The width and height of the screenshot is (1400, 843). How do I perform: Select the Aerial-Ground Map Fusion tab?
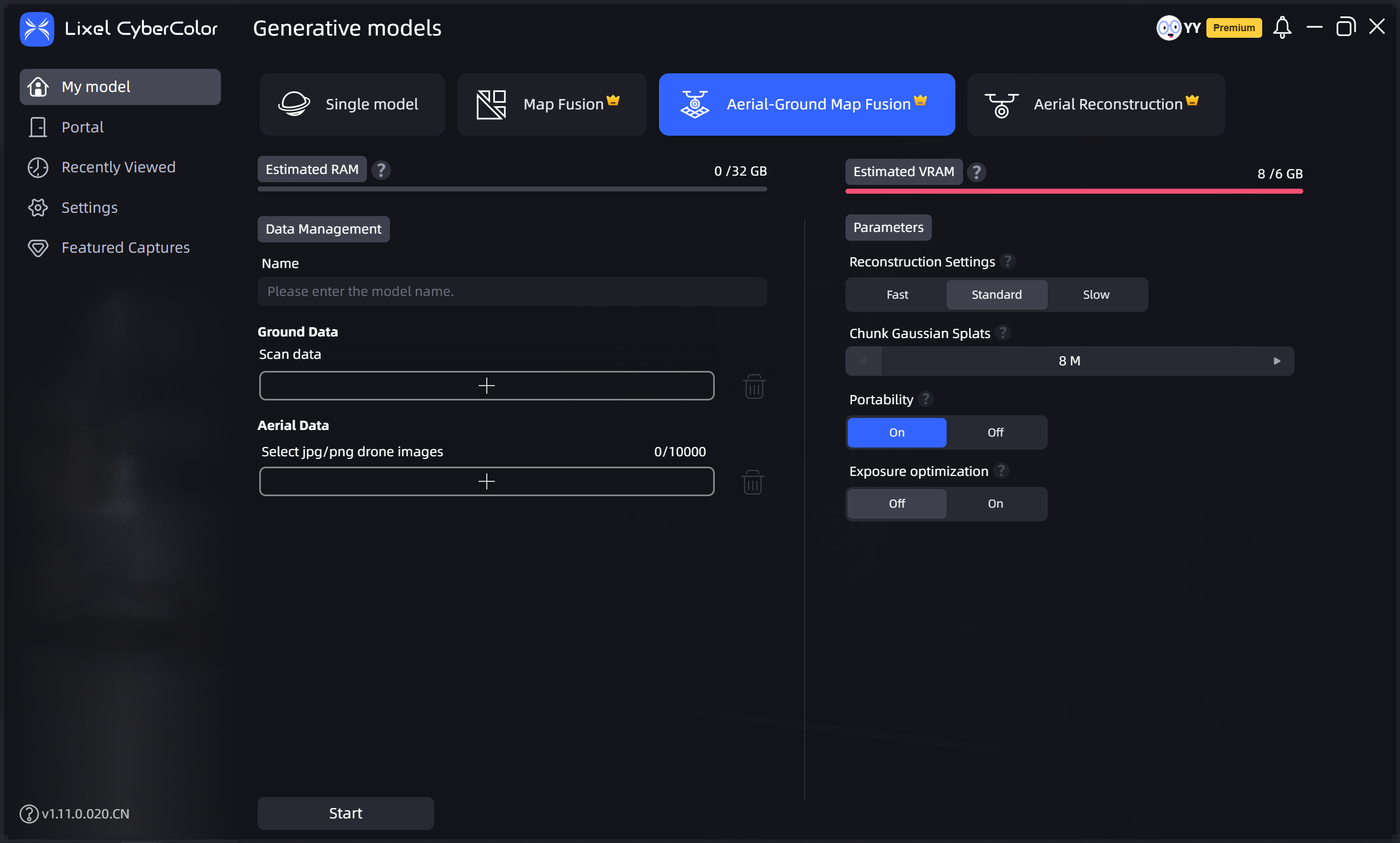[x=807, y=104]
